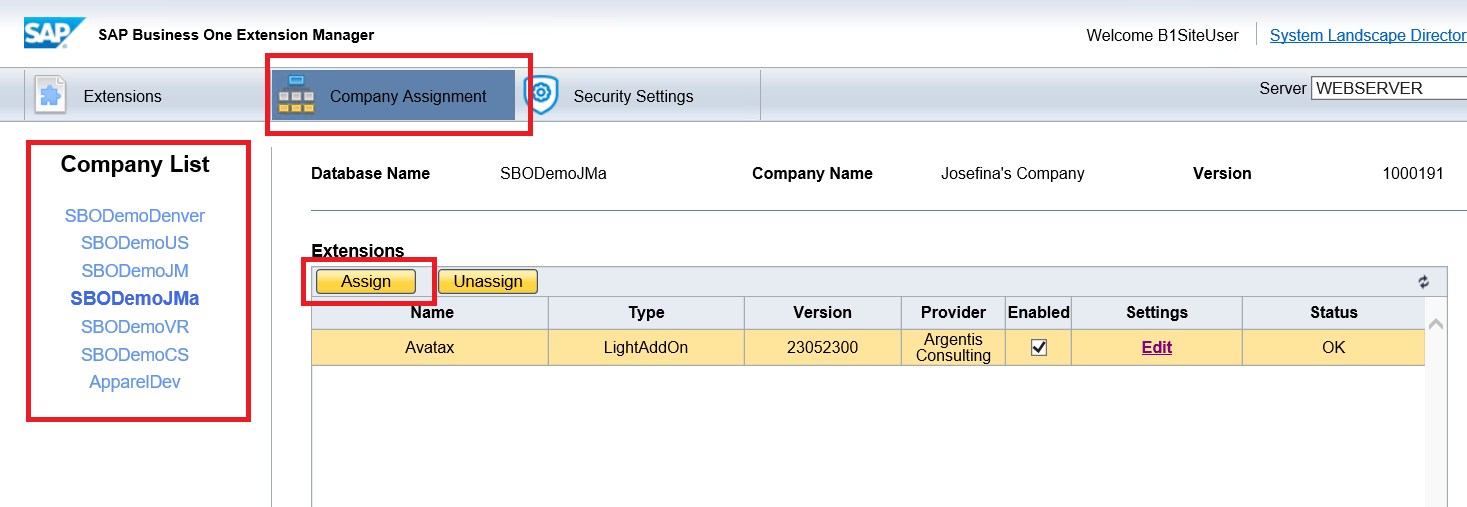The height and width of the screenshot is (507, 1467).
Task: Select SBODemoDenver in Company List
Action: (135, 215)
